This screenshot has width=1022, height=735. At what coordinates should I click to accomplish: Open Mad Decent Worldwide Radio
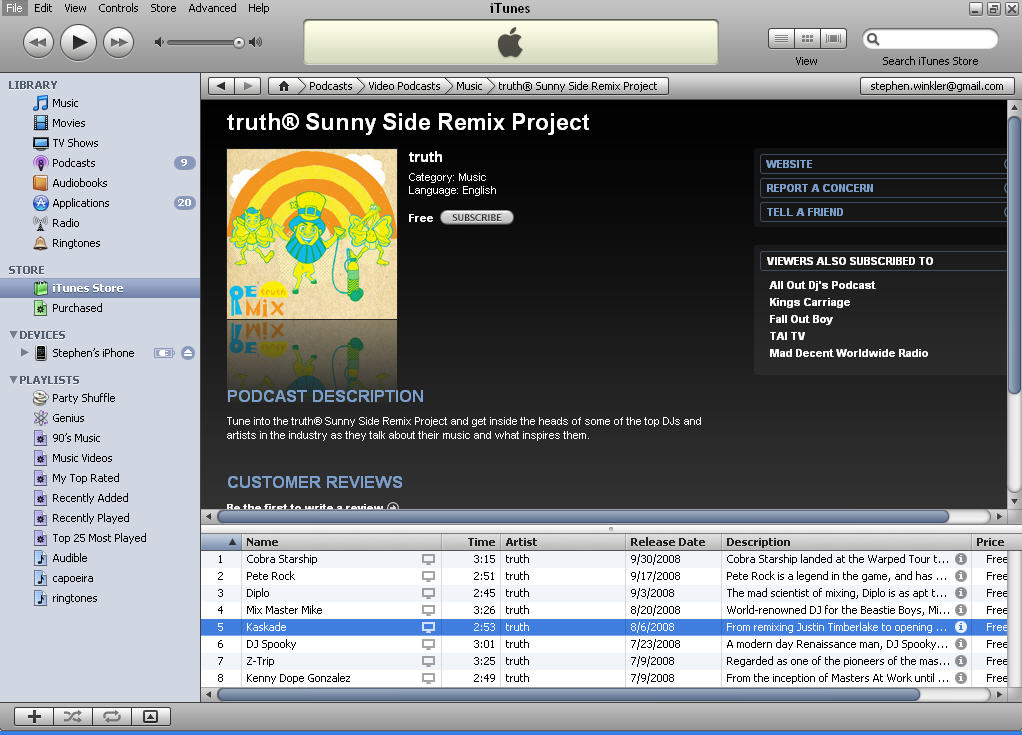[849, 353]
